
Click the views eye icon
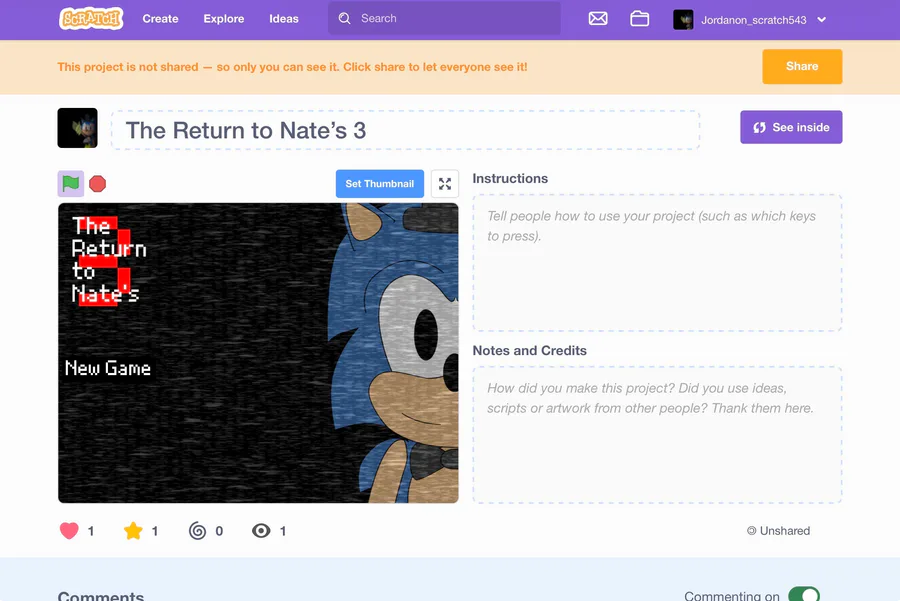(x=261, y=531)
